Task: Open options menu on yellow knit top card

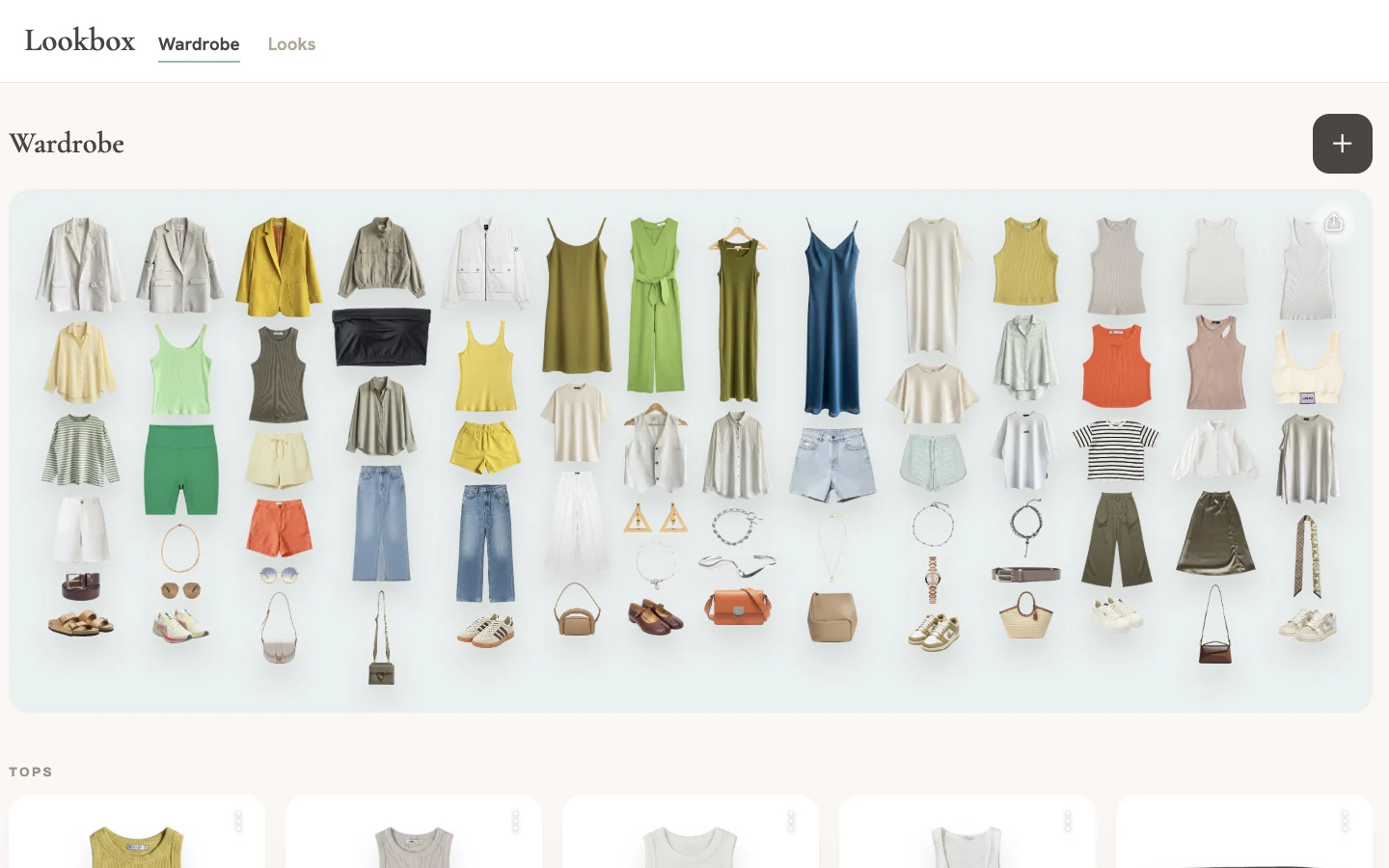Action: [238, 822]
